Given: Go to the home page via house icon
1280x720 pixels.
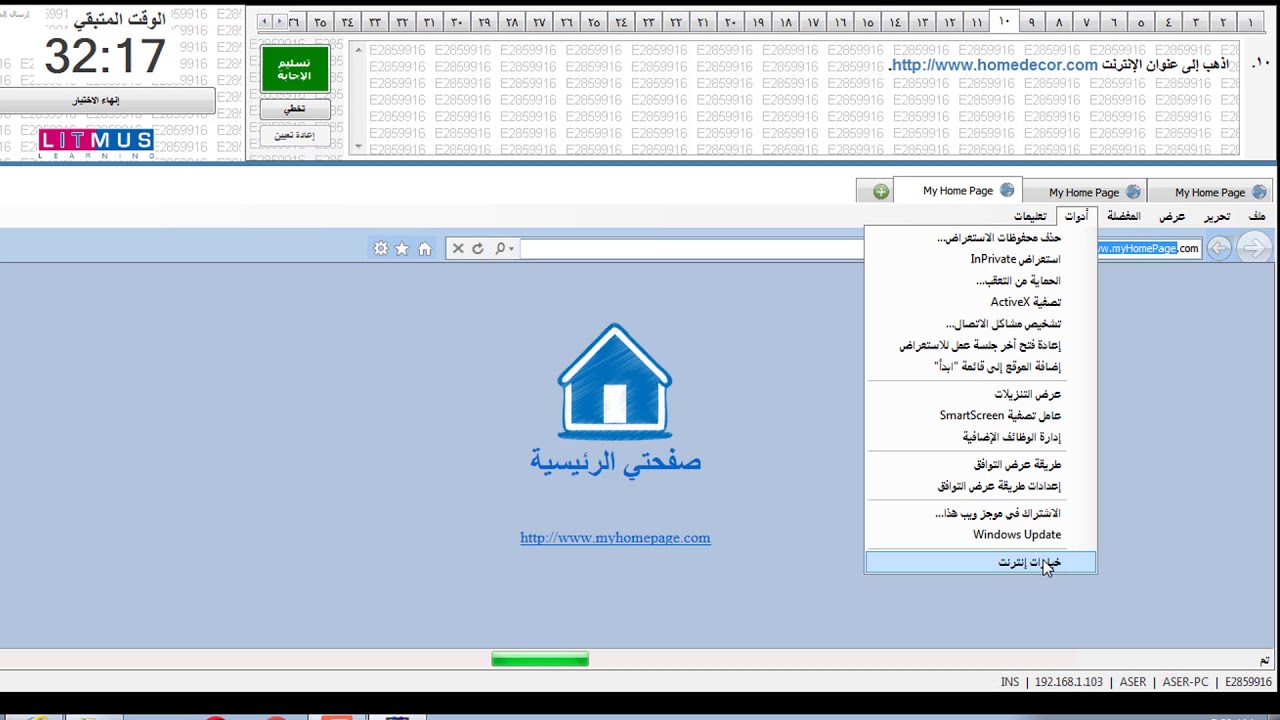Looking at the screenshot, I should coord(425,249).
